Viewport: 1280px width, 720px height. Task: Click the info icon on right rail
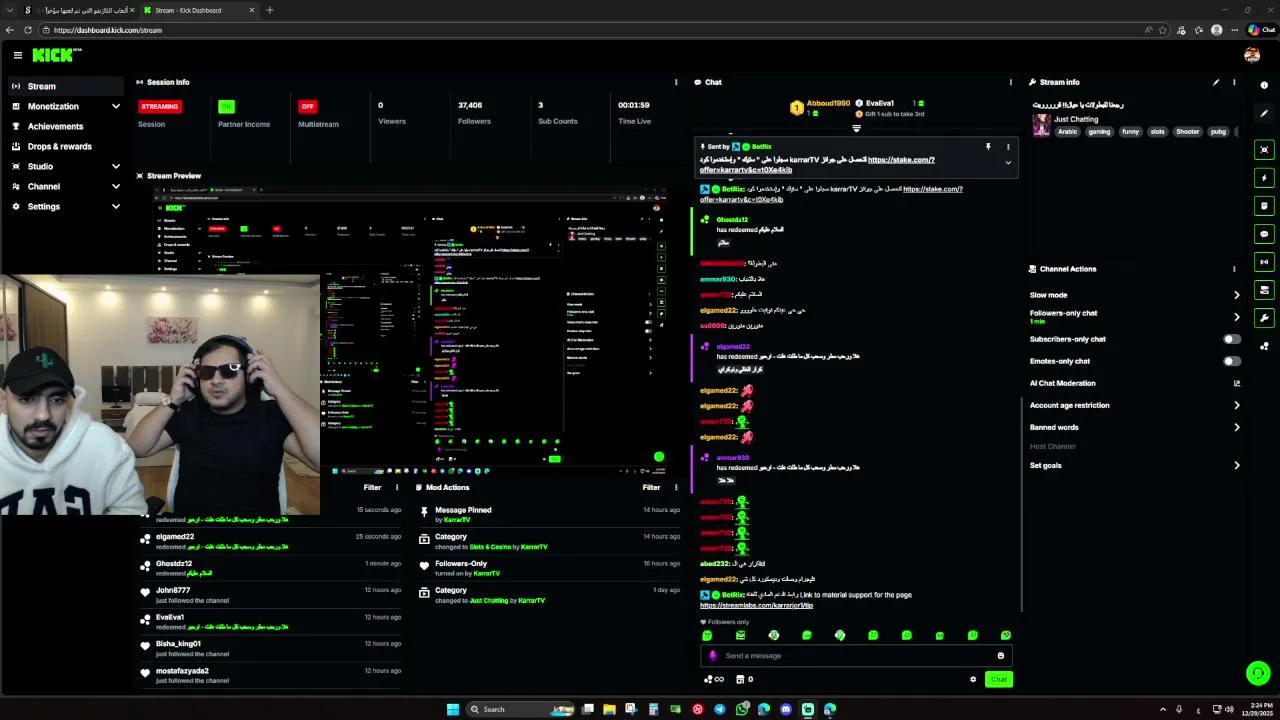pyautogui.click(x=1264, y=85)
